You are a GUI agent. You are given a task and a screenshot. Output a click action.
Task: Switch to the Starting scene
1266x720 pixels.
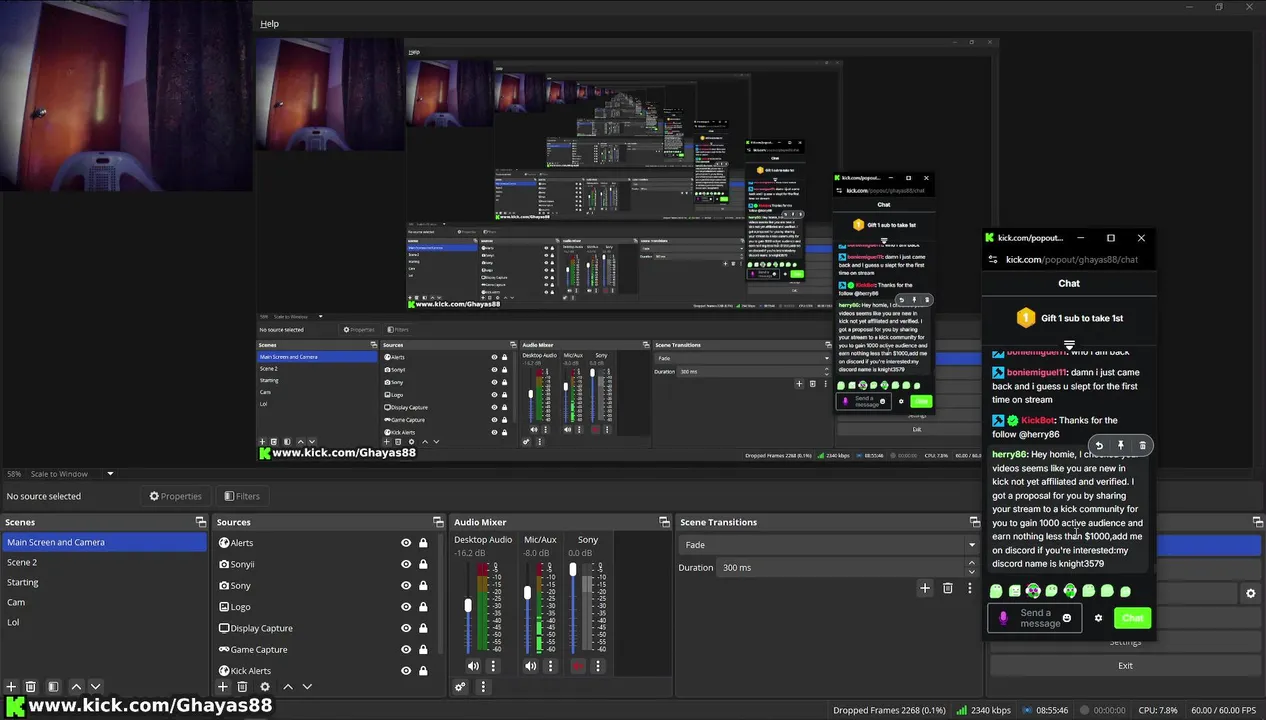105,582
